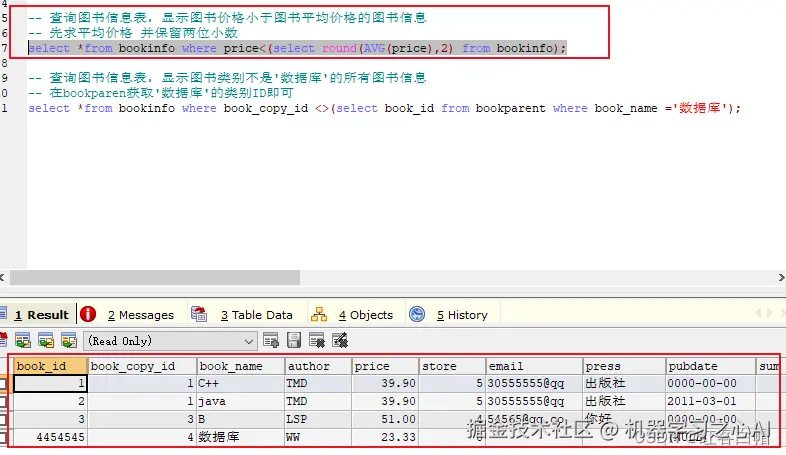786x455 pixels.
Task: Switch to the Messages tab
Action: (x=141, y=315)
